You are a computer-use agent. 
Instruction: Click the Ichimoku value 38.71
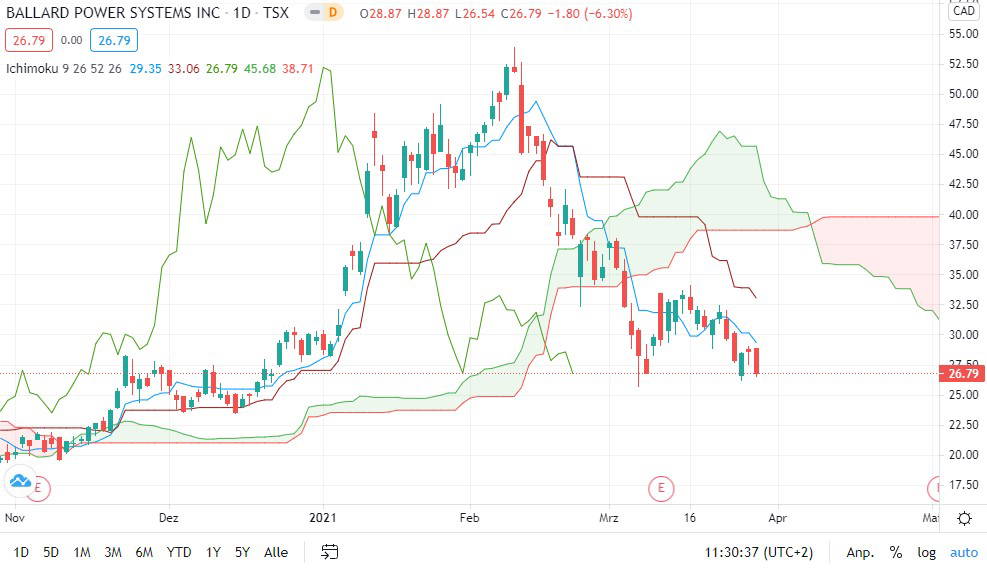[298, 69]
